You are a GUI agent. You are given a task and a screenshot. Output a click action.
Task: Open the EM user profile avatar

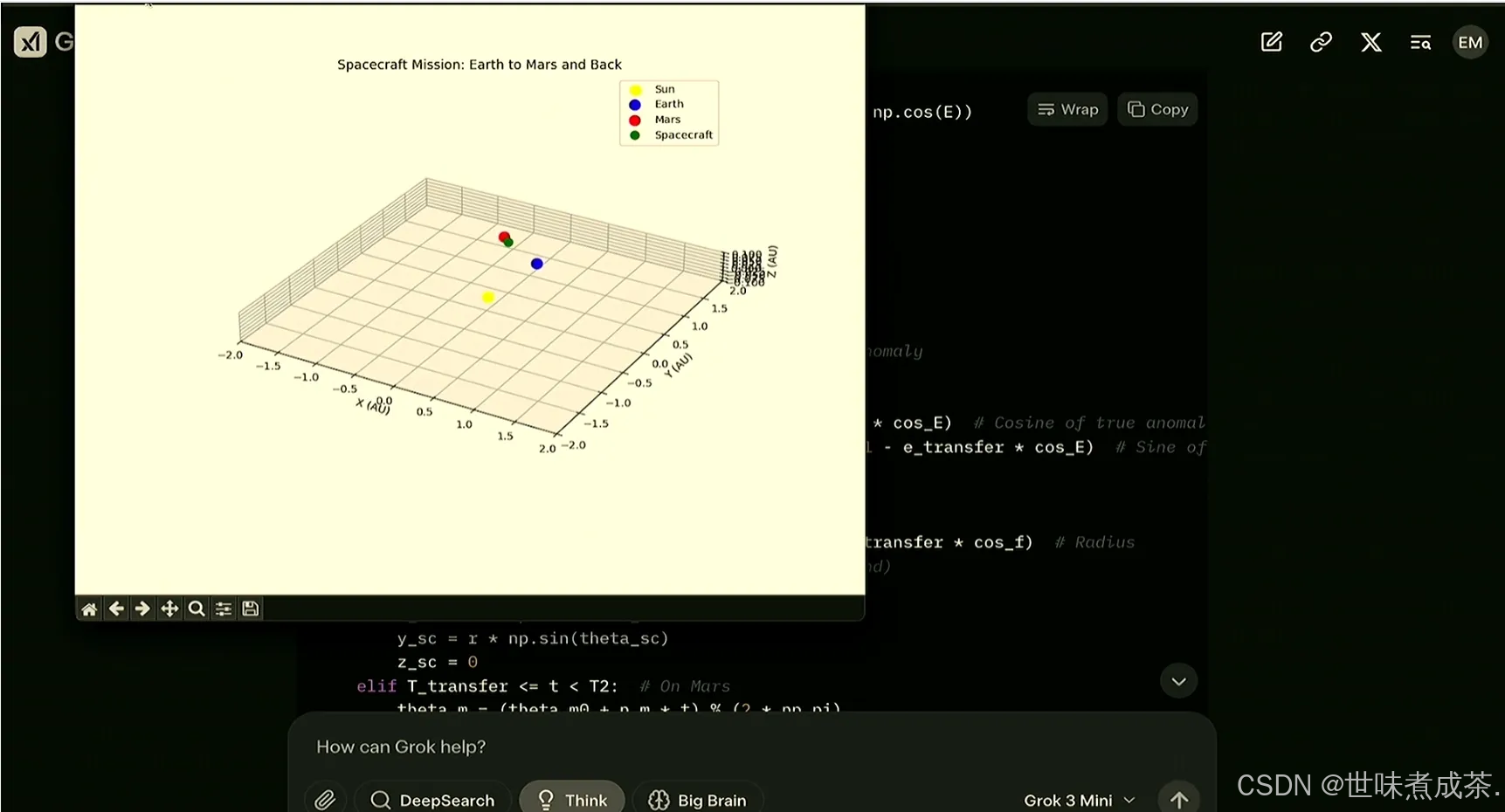(1470, 42)
